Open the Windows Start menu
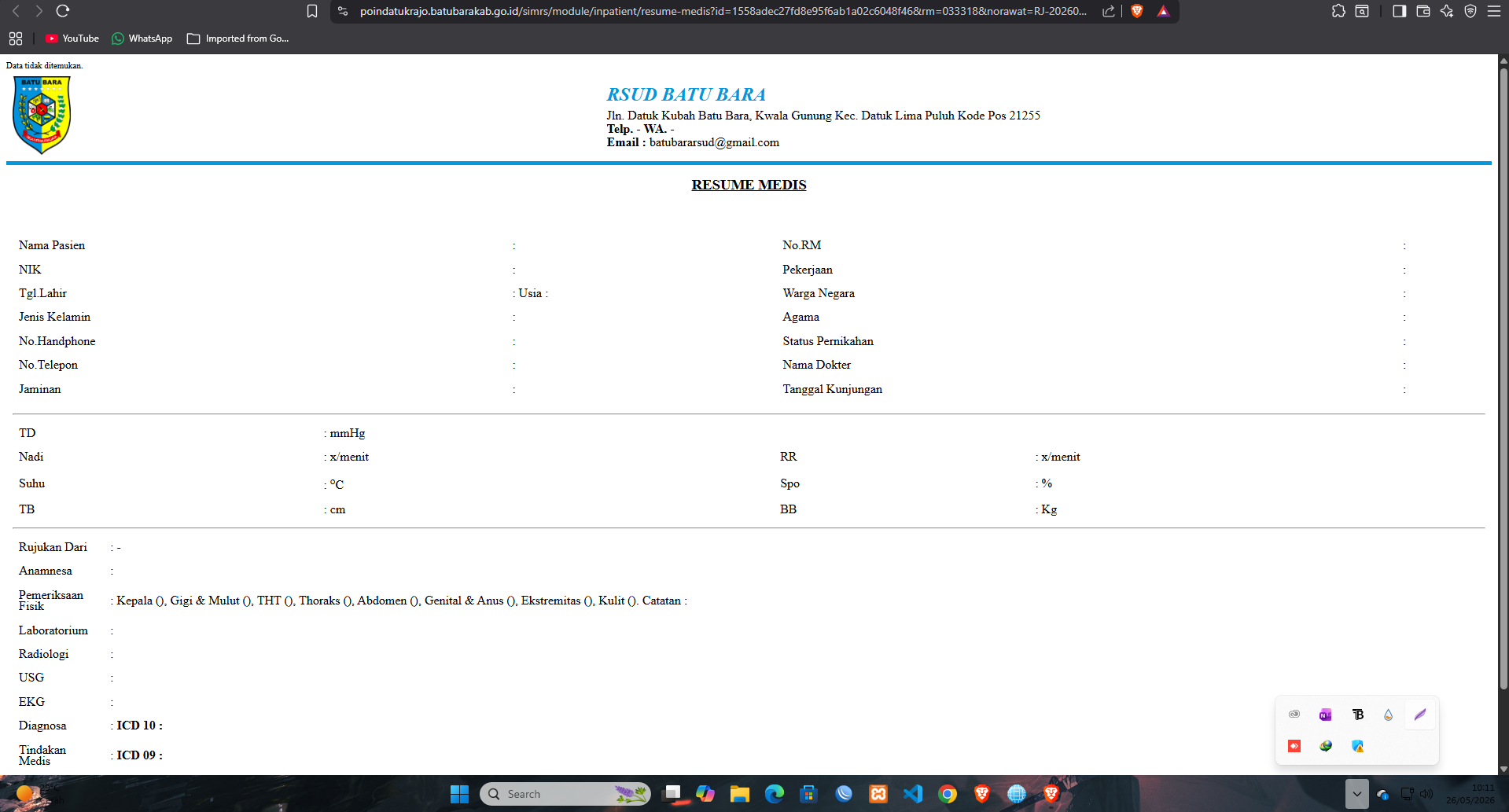The width and height of the screenshot is (1509, 812). 459,794
